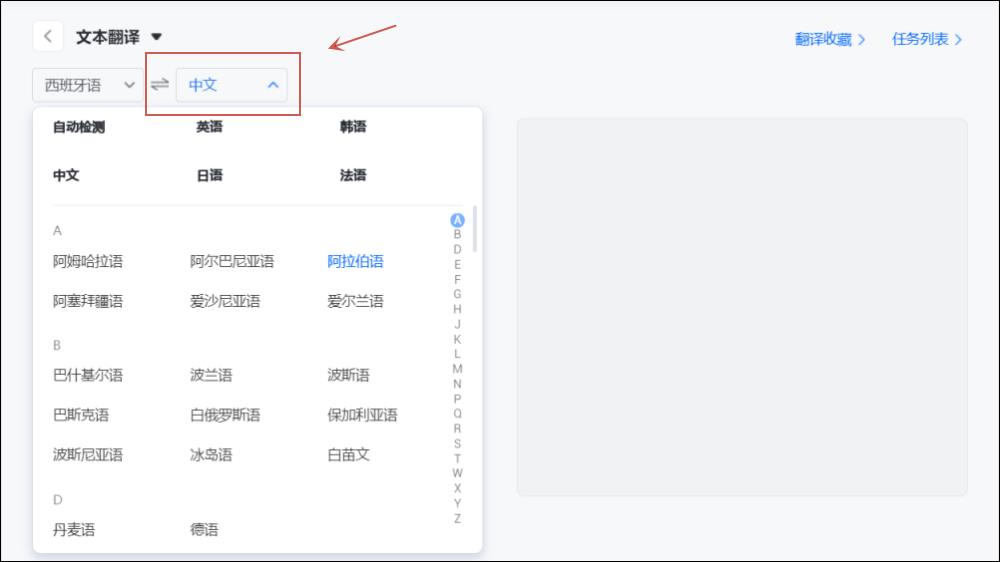Jump to letter A in the index

pyautogui.click(x=457, y=220)
